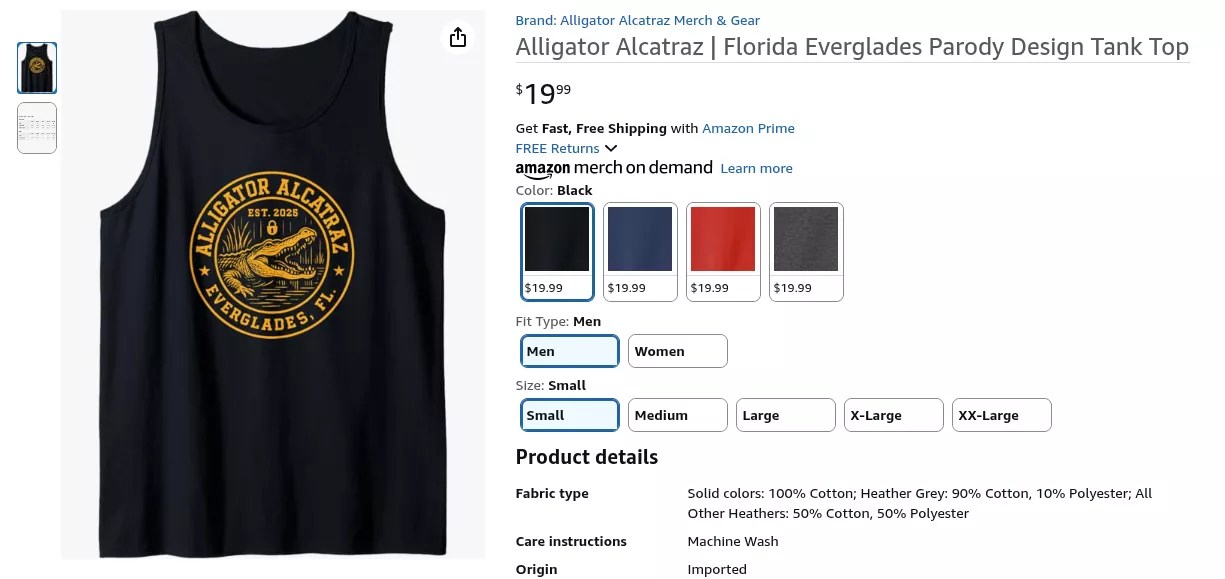
Task: Open the size chart thumbnail
Action: (37, 128)
